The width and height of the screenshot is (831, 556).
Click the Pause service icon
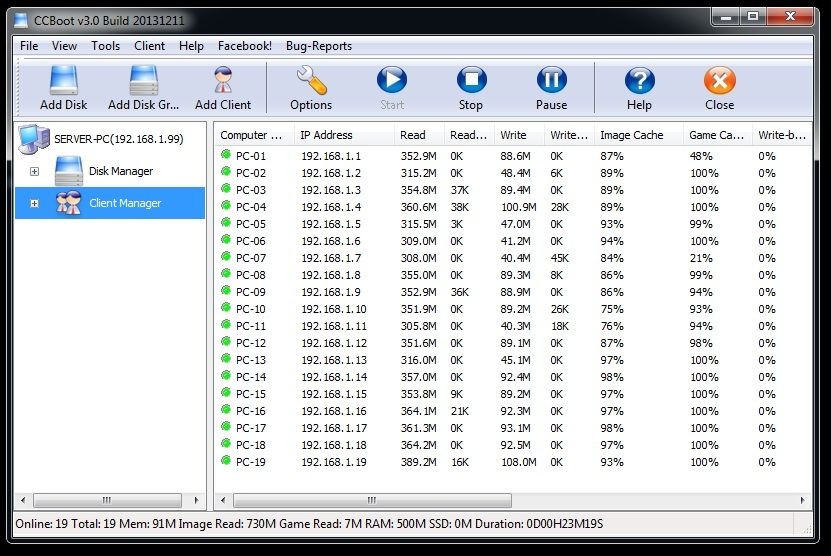point(551,80)
